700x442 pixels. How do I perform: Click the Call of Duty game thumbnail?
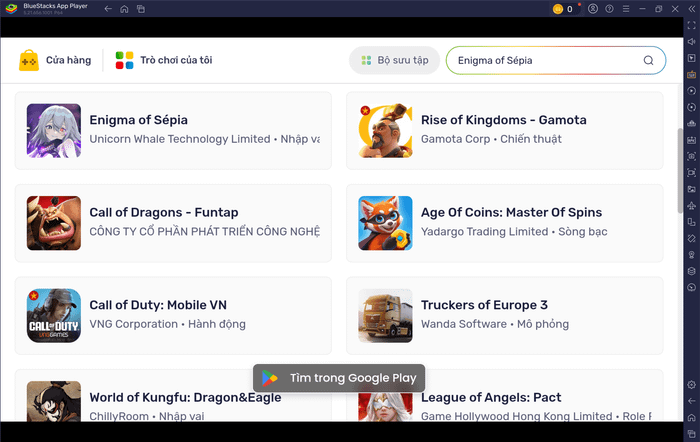pos(54,316)
